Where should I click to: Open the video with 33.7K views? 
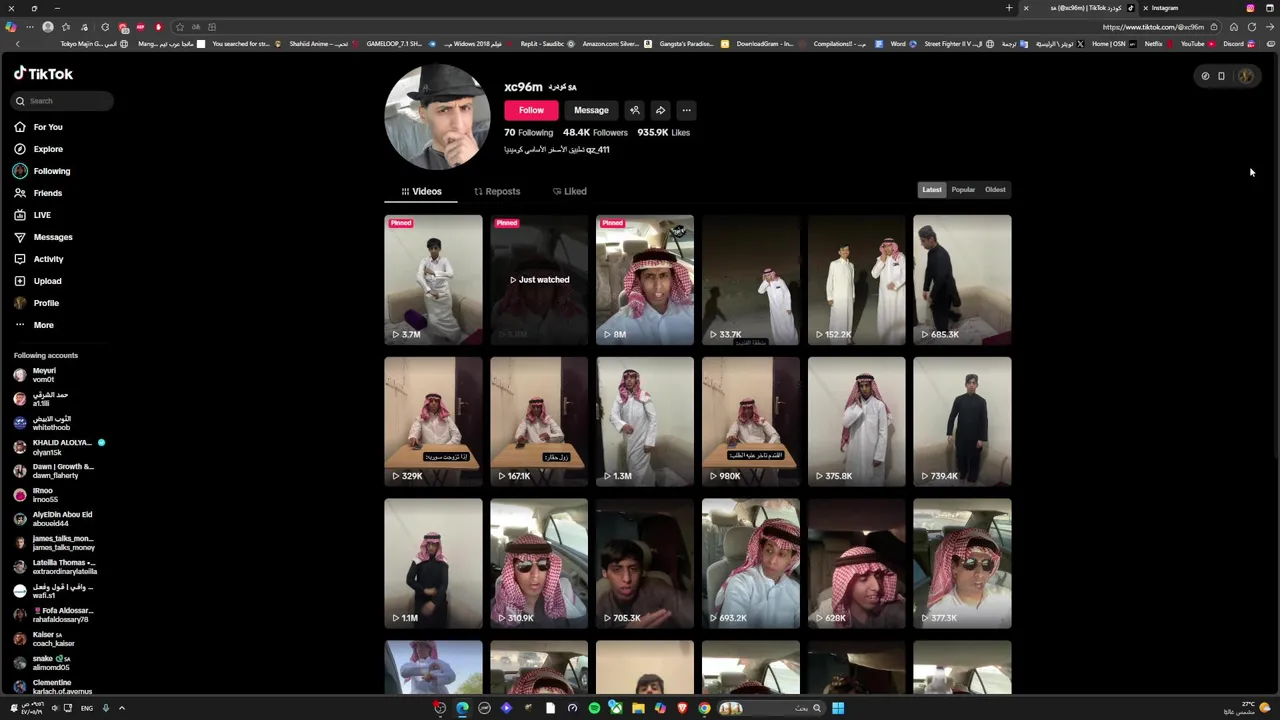click(751, 280)
